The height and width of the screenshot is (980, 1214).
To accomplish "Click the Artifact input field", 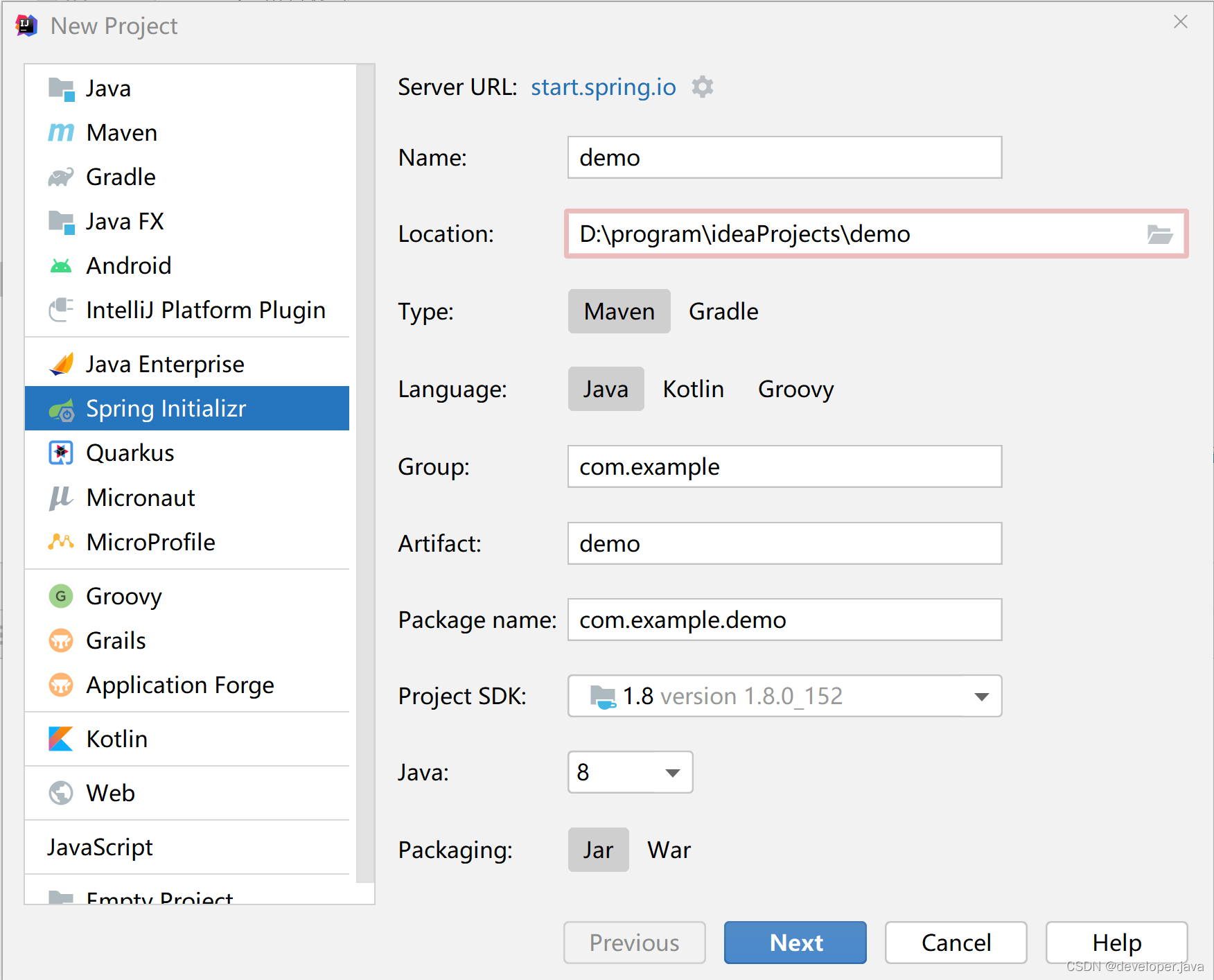I will click(x=785, y=543).
